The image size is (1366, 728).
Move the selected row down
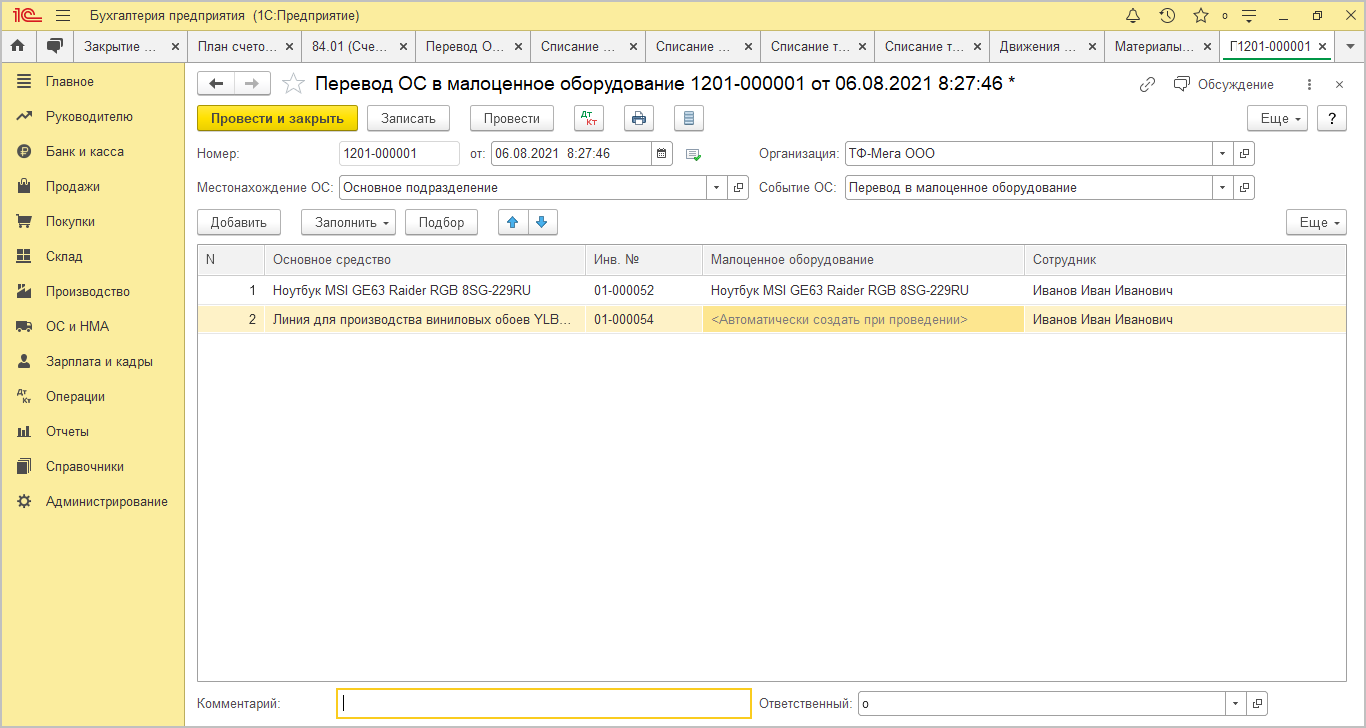(x=543, y=222)
